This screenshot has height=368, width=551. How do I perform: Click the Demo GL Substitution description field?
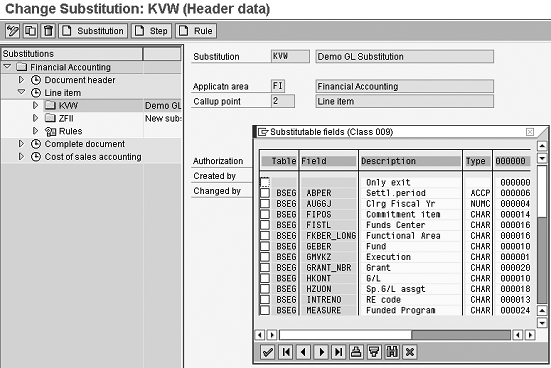coord(404,57)
